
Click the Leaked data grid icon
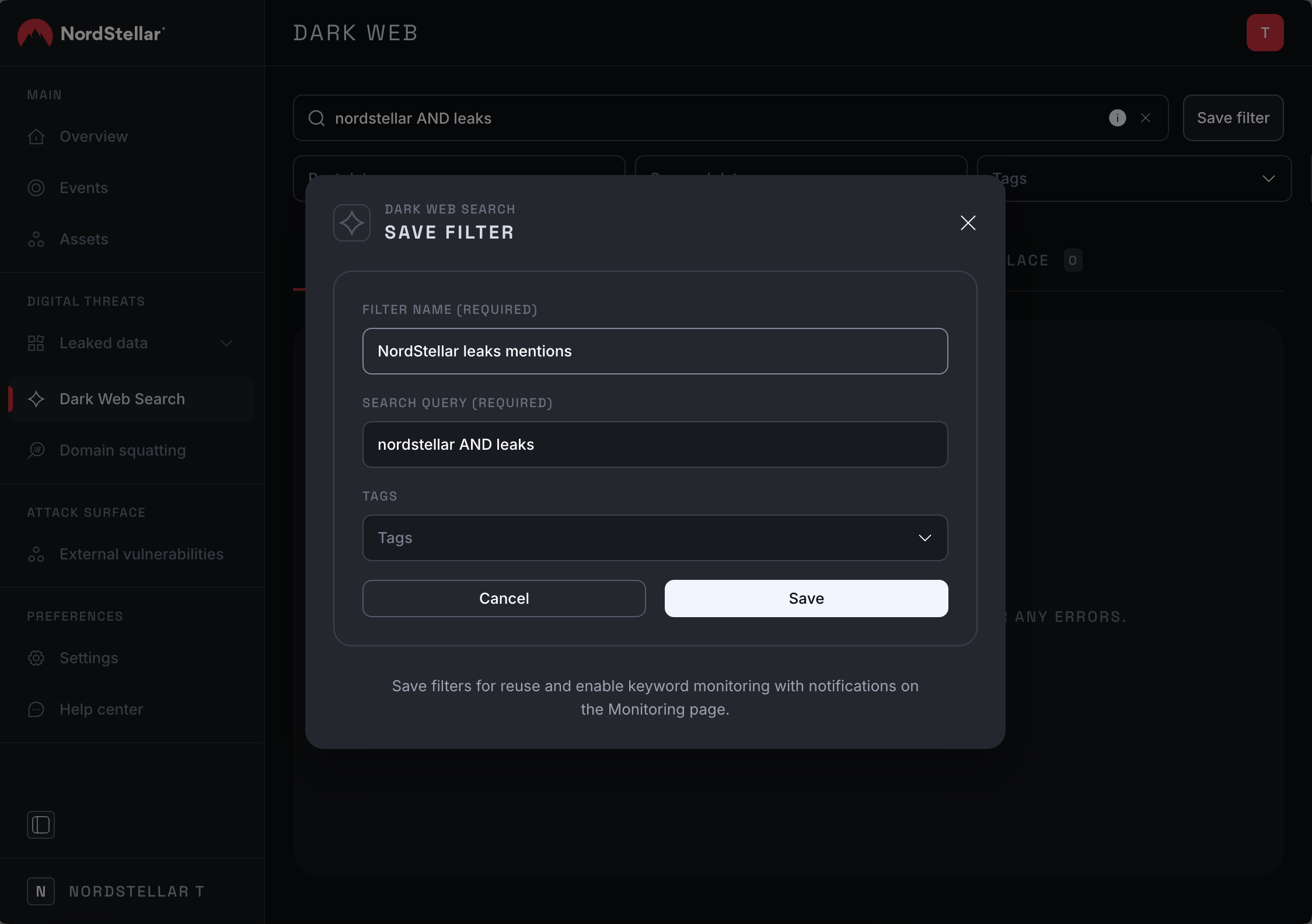(36, 343)
